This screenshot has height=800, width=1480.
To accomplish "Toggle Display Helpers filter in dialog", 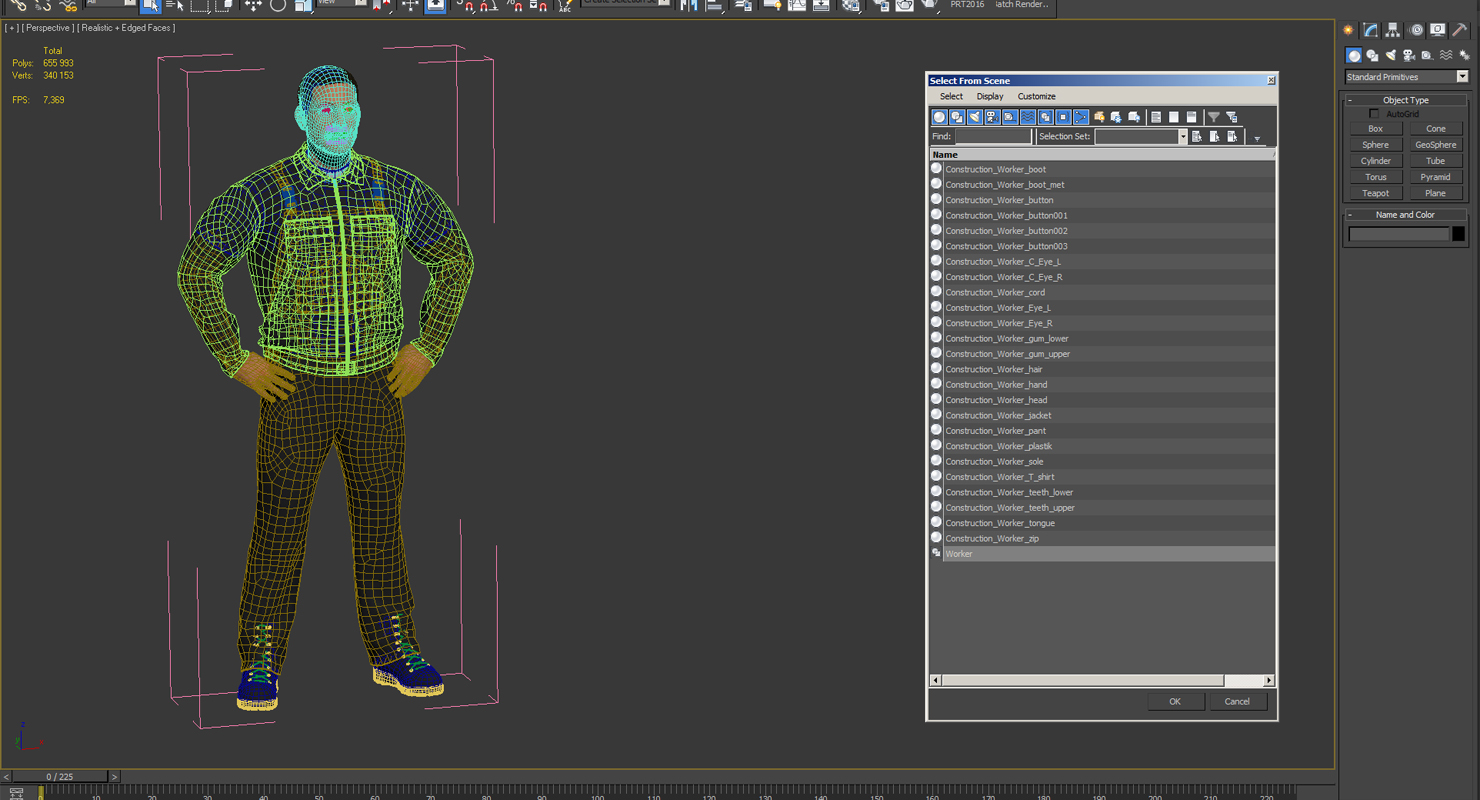I will click(x=1010, y=117).
